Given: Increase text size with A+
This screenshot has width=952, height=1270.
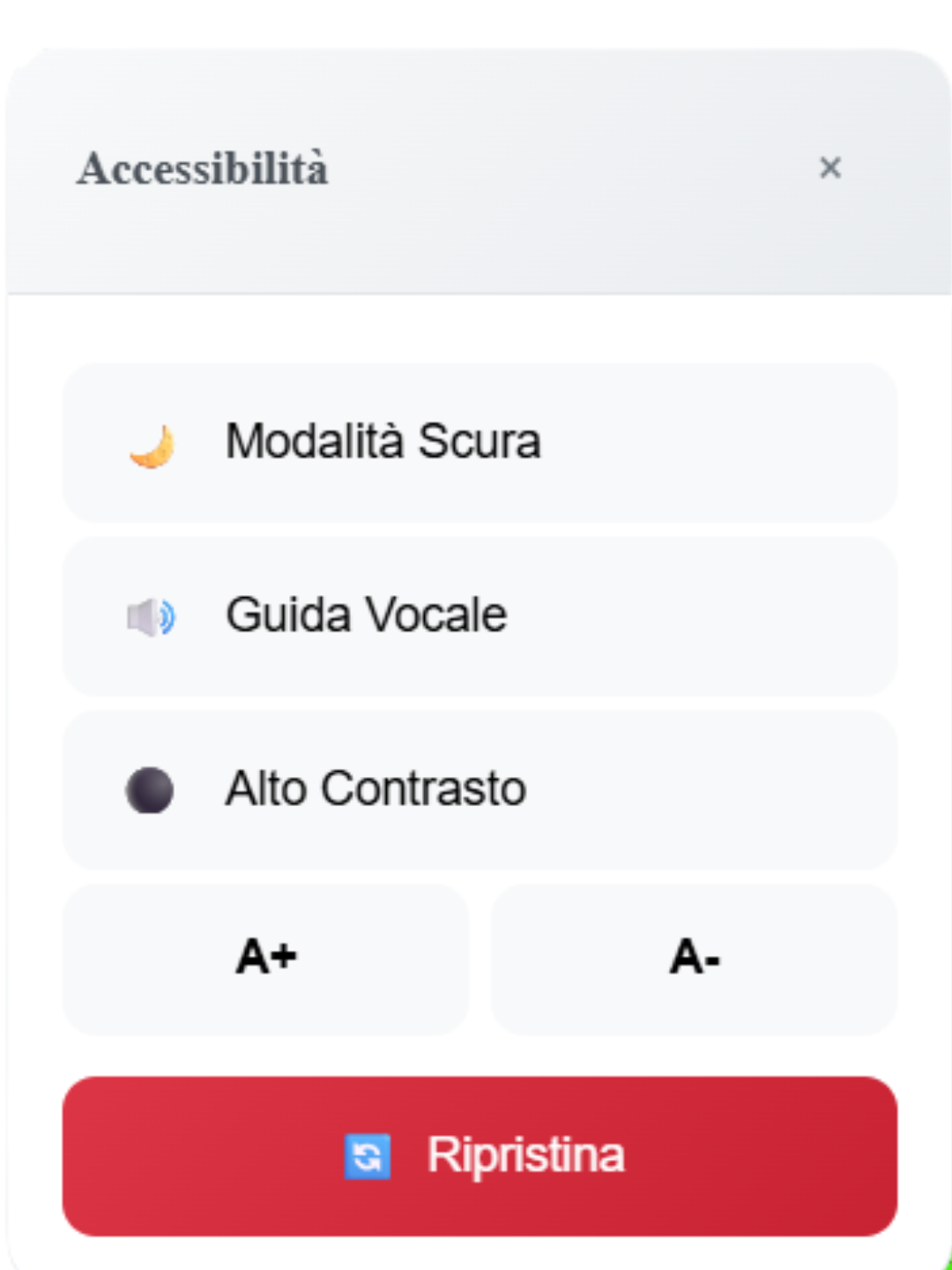Looking at the screenshot, I should (265, 959).
